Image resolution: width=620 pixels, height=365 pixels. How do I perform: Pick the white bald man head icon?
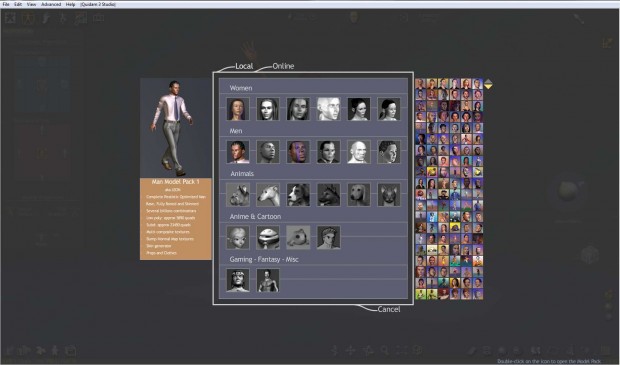pos(359,152)
